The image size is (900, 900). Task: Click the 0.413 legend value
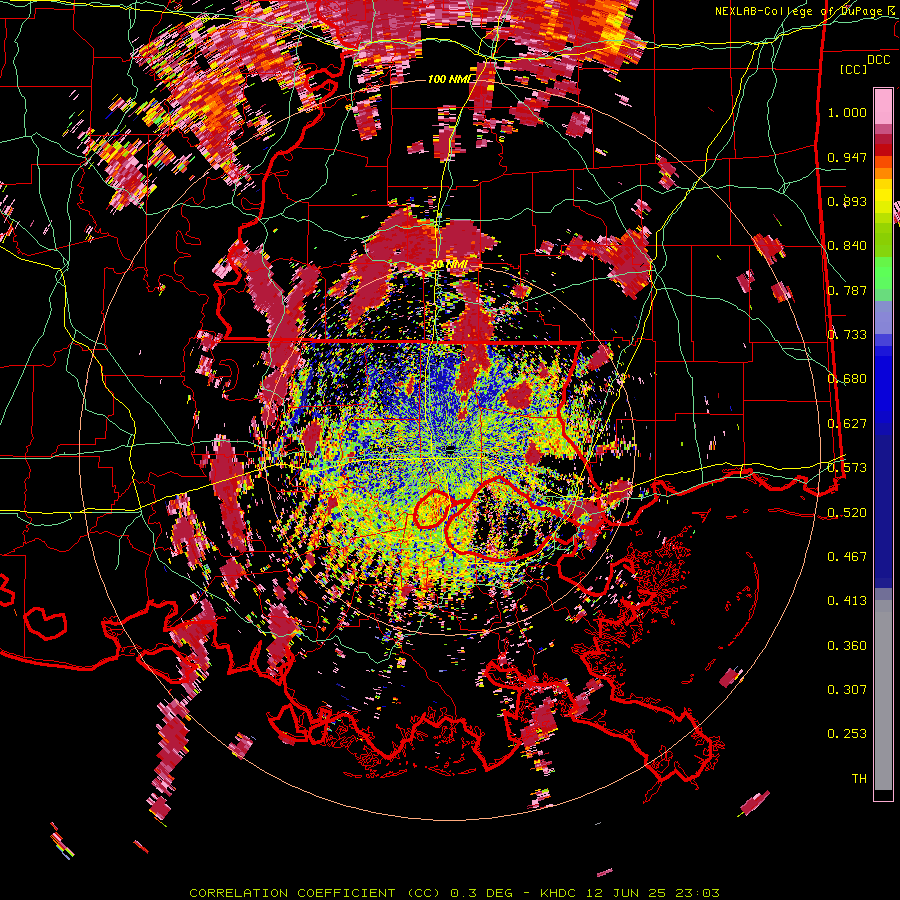pyautogui.click(x=847, y=601)
